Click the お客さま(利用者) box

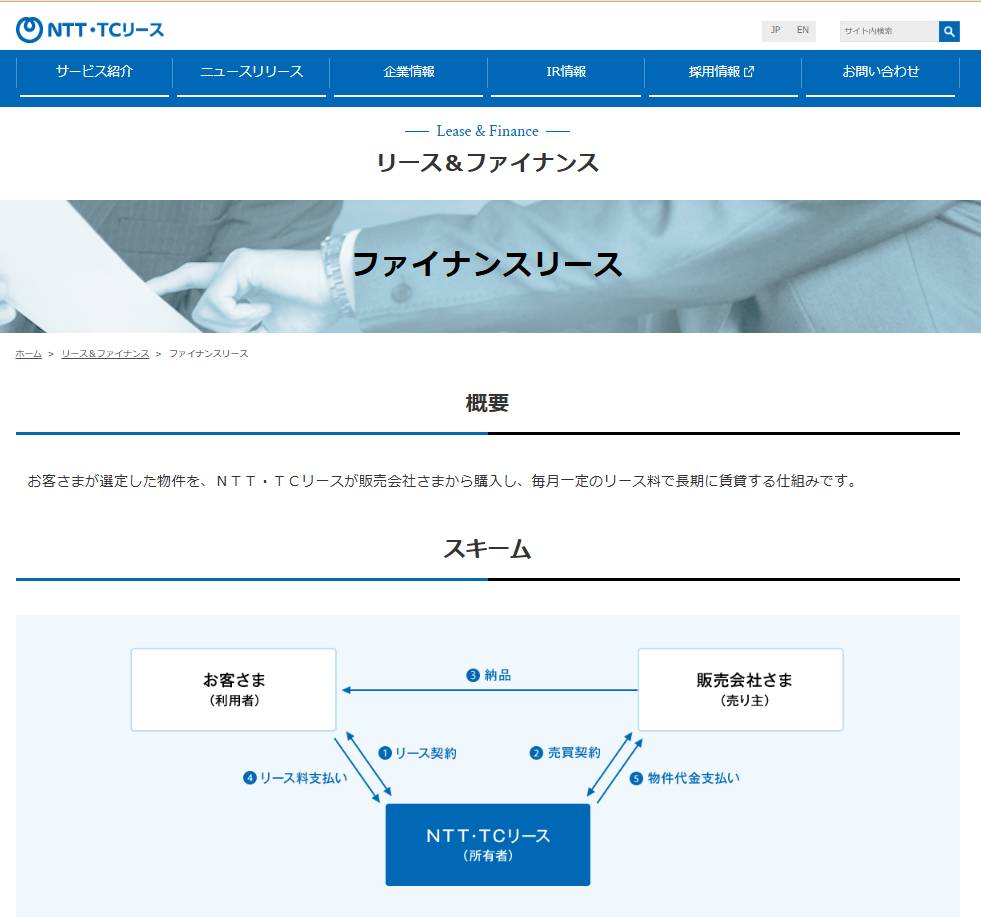(x=233, y=689)
